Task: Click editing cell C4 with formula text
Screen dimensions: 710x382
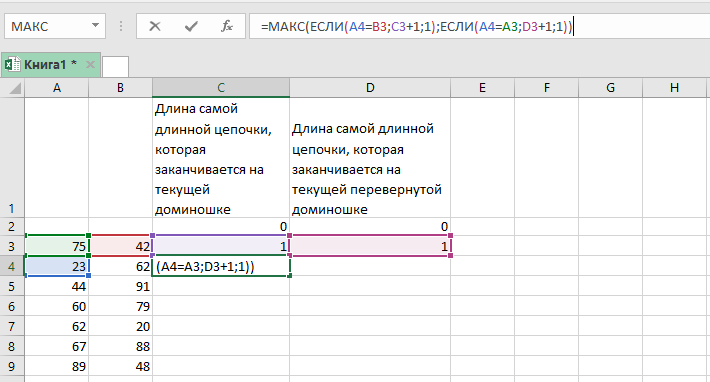Action: [221, 266]
